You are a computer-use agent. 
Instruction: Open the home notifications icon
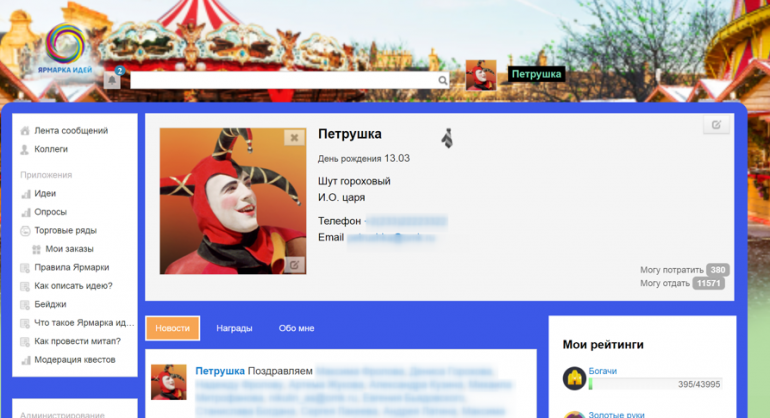tap(112, 81)
